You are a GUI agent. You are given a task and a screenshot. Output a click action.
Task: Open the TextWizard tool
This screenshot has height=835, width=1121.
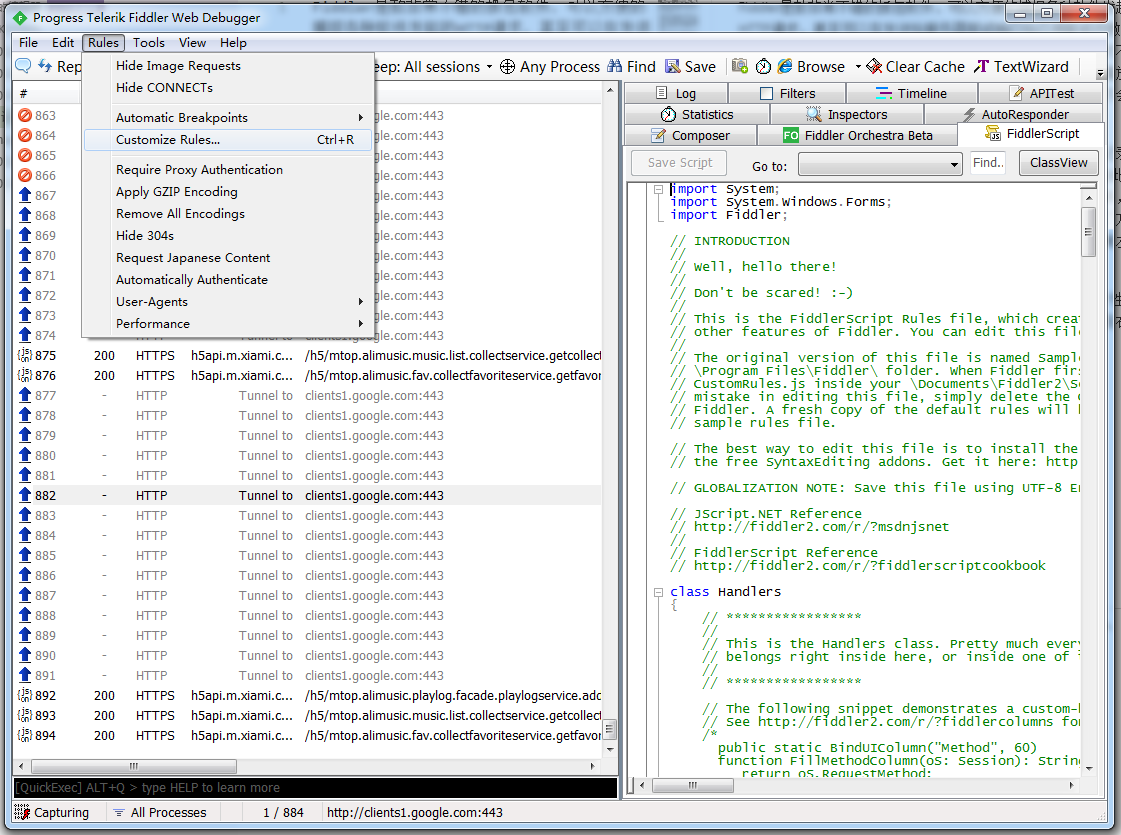coord(1021,67)
